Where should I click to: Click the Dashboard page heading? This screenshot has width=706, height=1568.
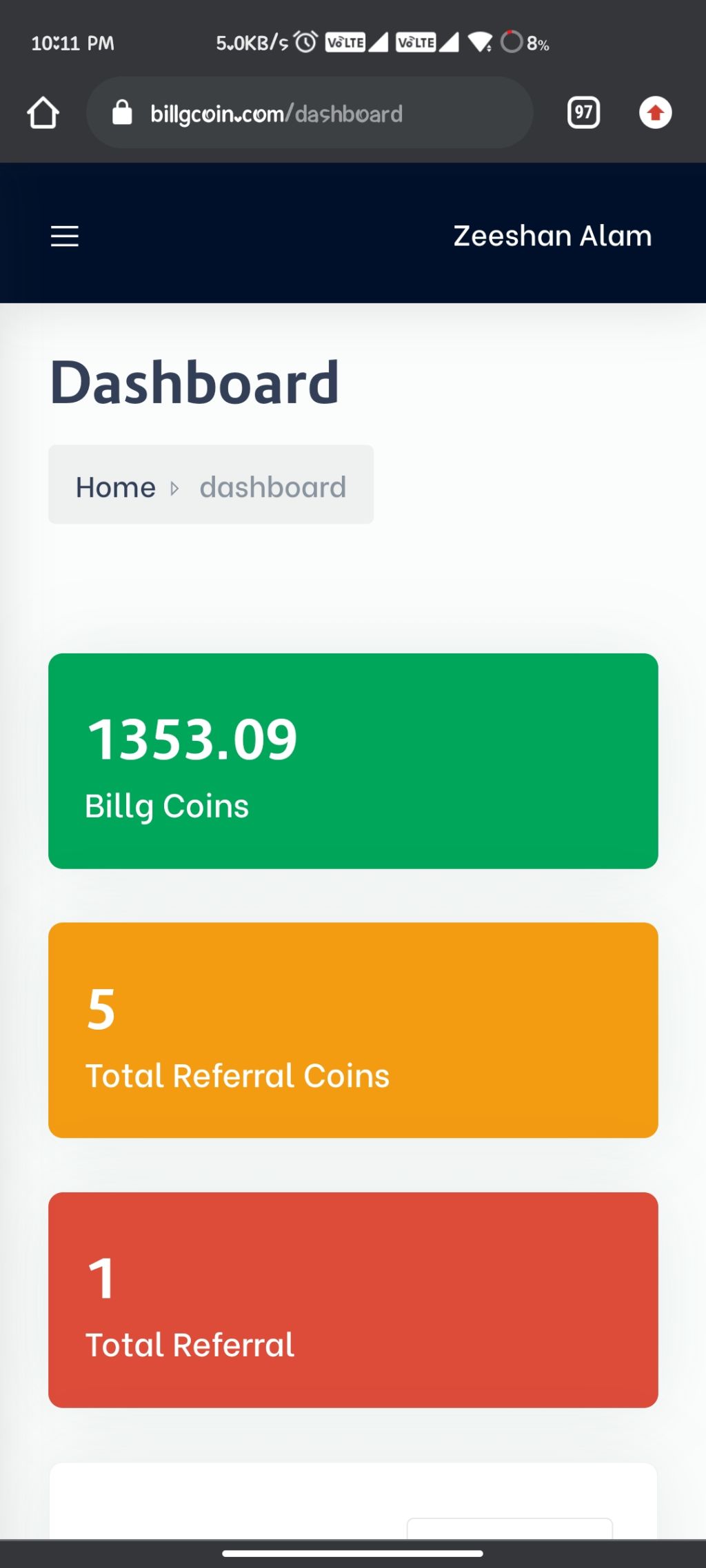coord(194,382)
